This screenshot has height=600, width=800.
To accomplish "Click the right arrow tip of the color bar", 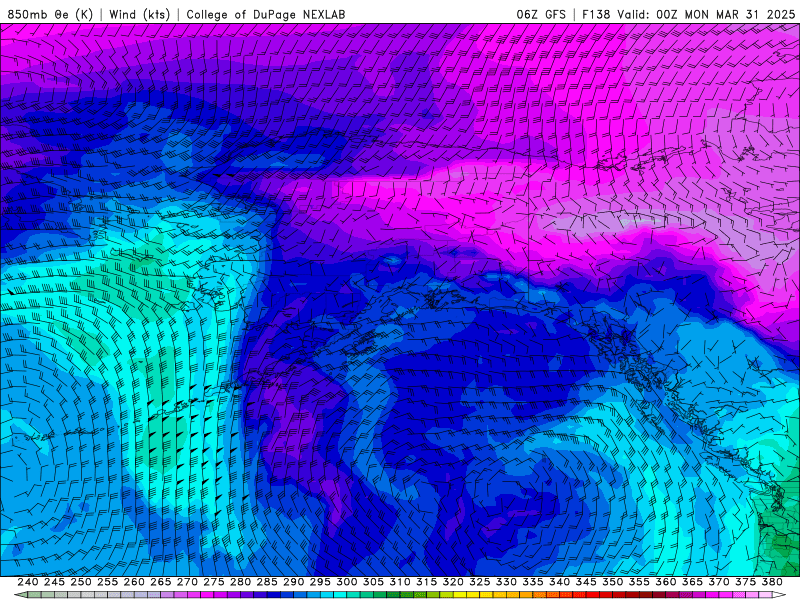I will click(780, 595).
